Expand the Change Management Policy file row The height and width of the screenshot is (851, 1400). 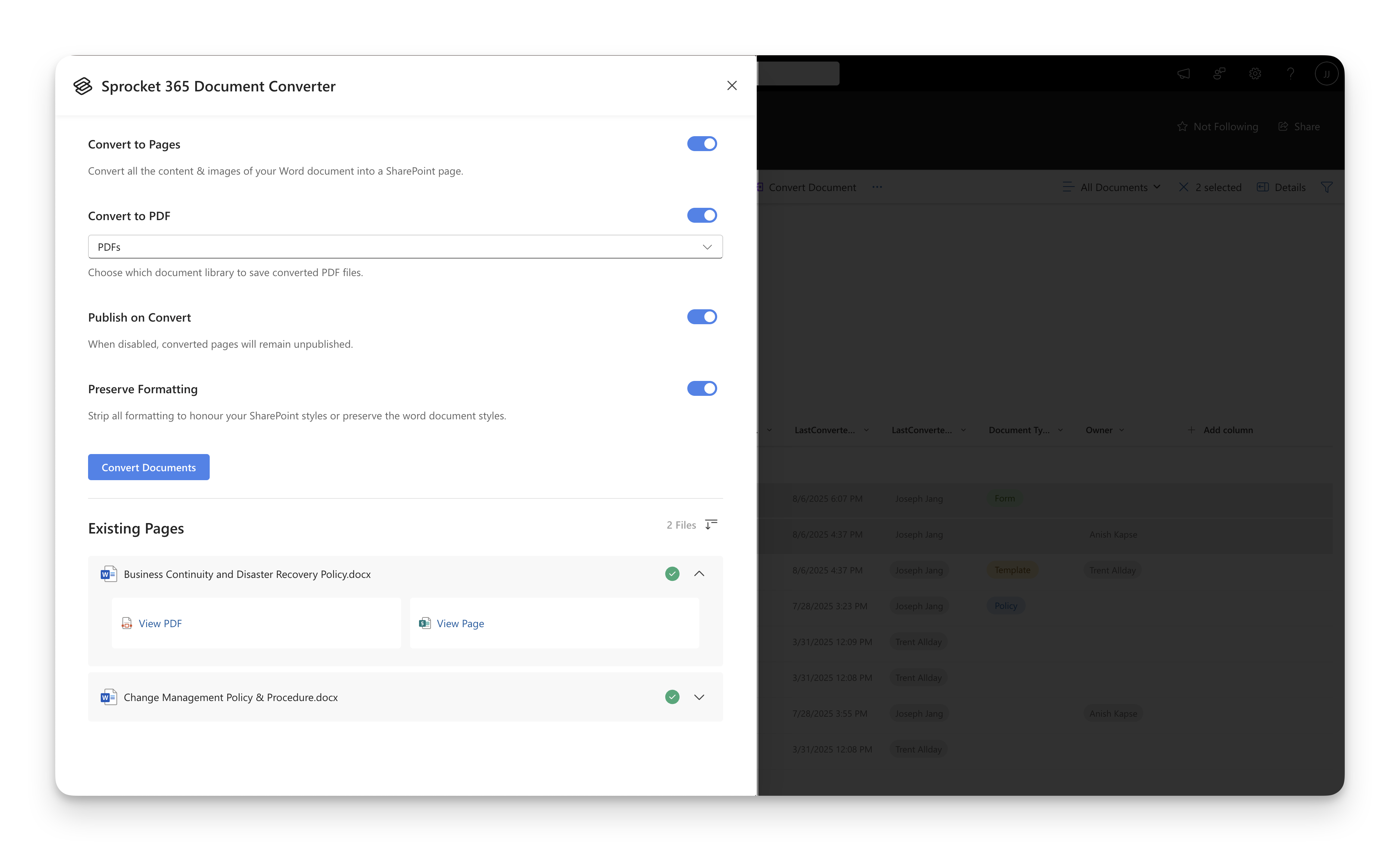(699, 697)
